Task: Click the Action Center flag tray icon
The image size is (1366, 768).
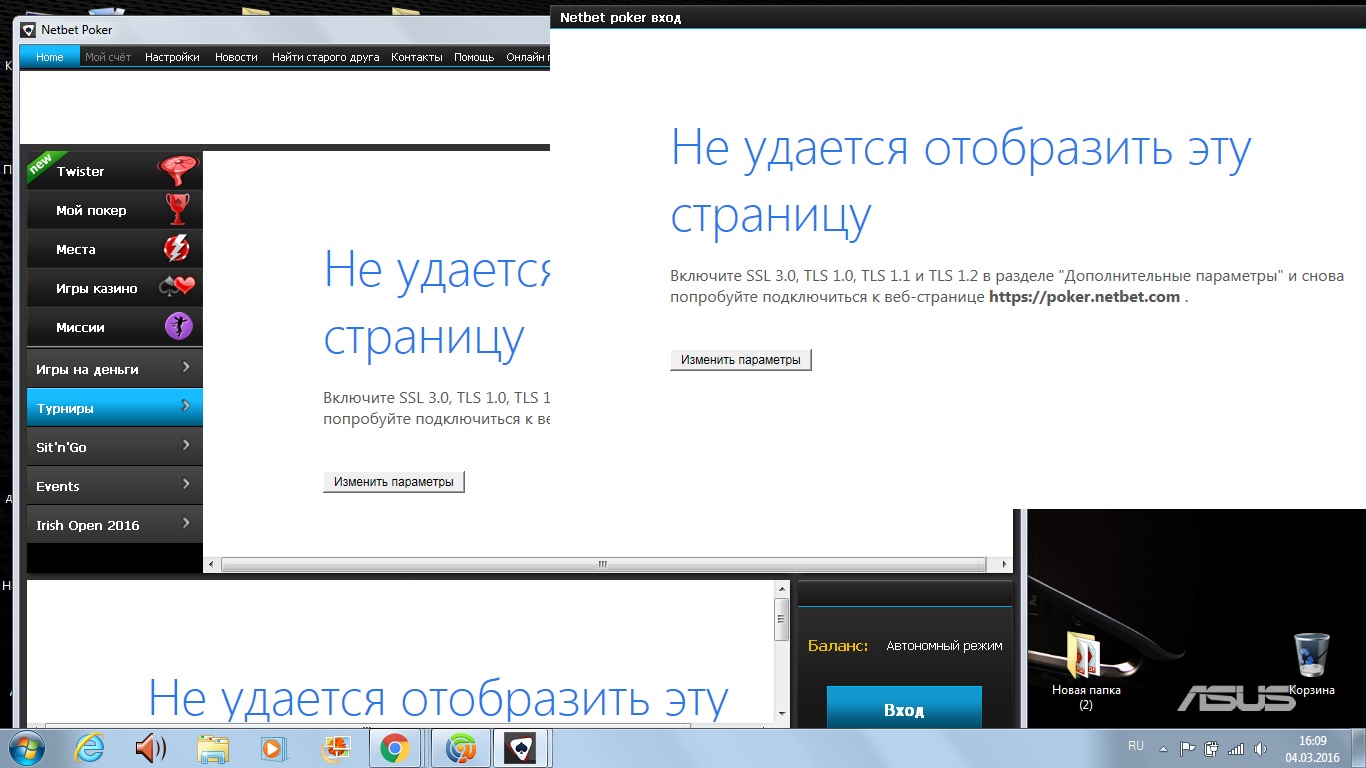Action: click(x=1188, y=748)
